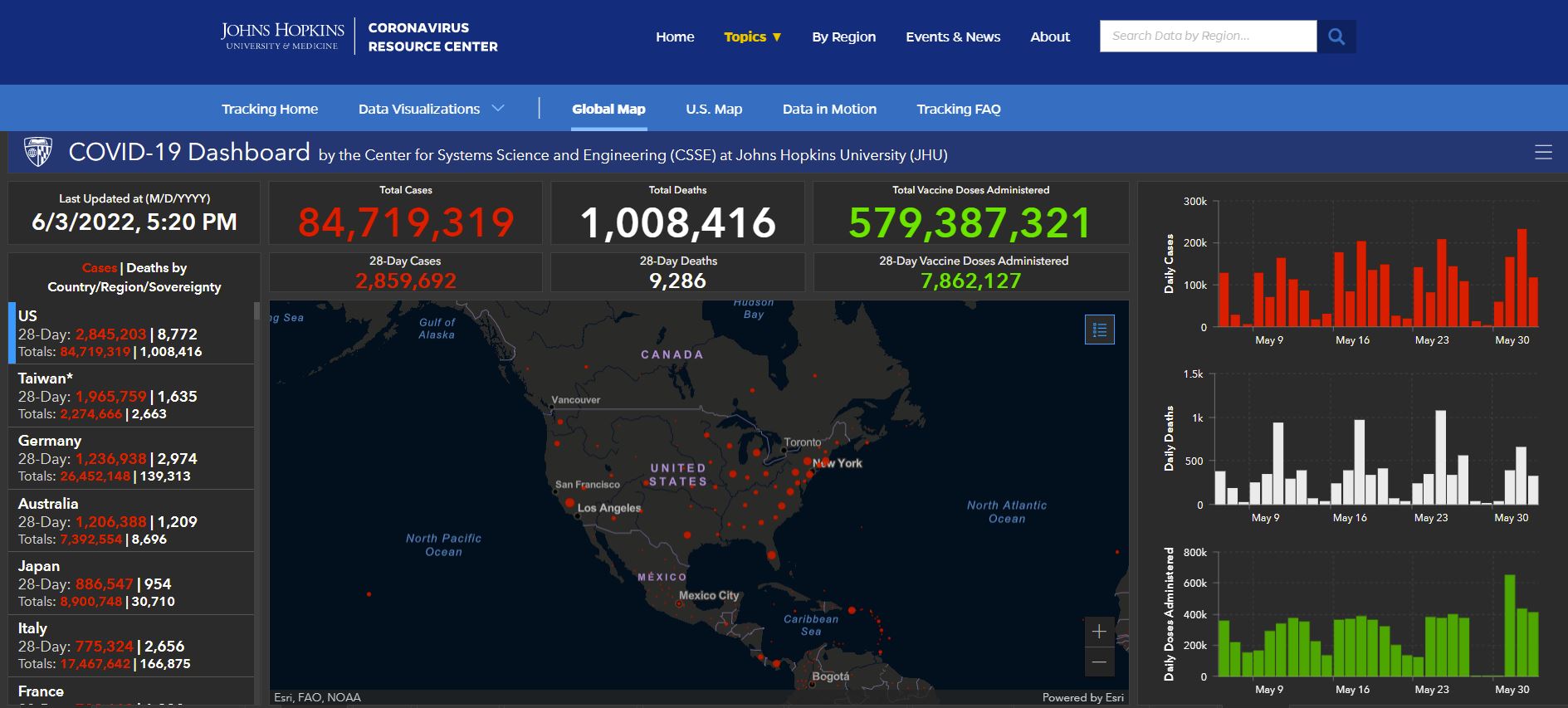Open Events & News
The width and height of the screenshot is (1568, 708).
tap(953, 37)
